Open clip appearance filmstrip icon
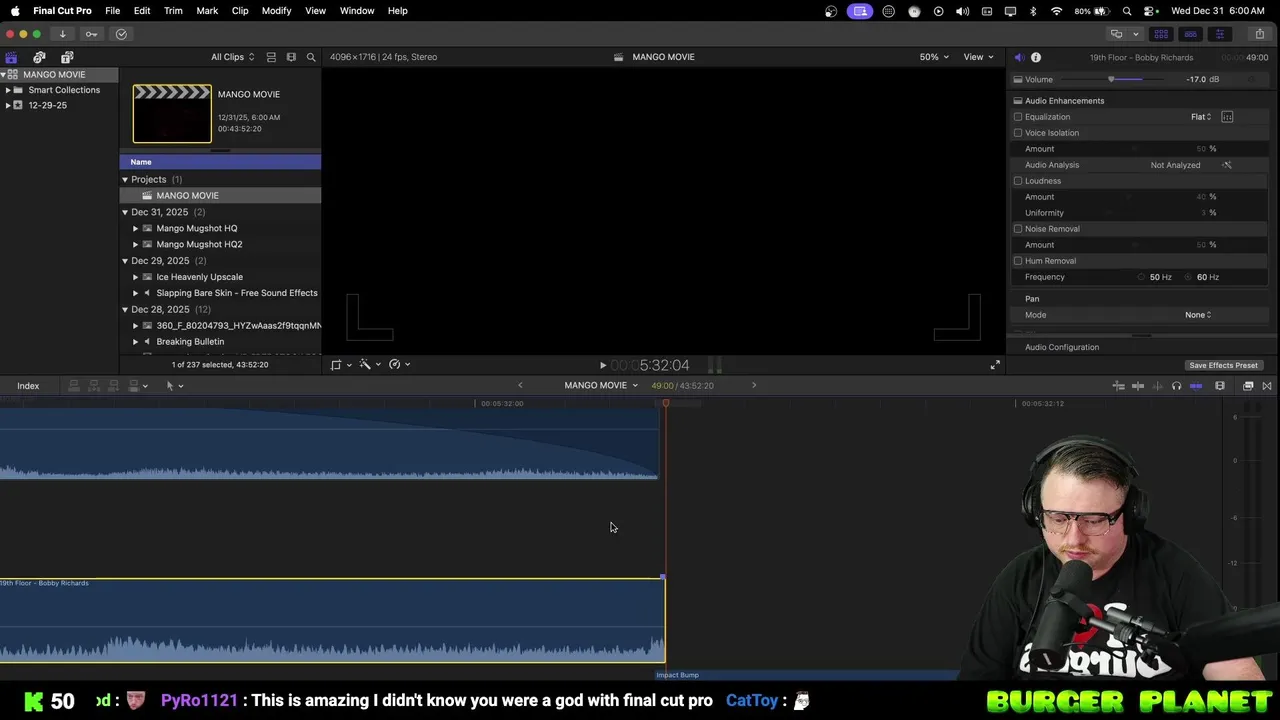The height and width of the screenshot is (720, 1280). (1220, 386)
